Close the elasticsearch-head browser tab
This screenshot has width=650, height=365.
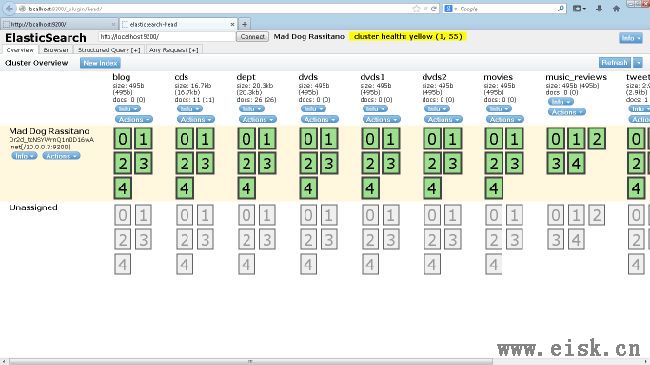pyautogui.click(x=232, y=24)
